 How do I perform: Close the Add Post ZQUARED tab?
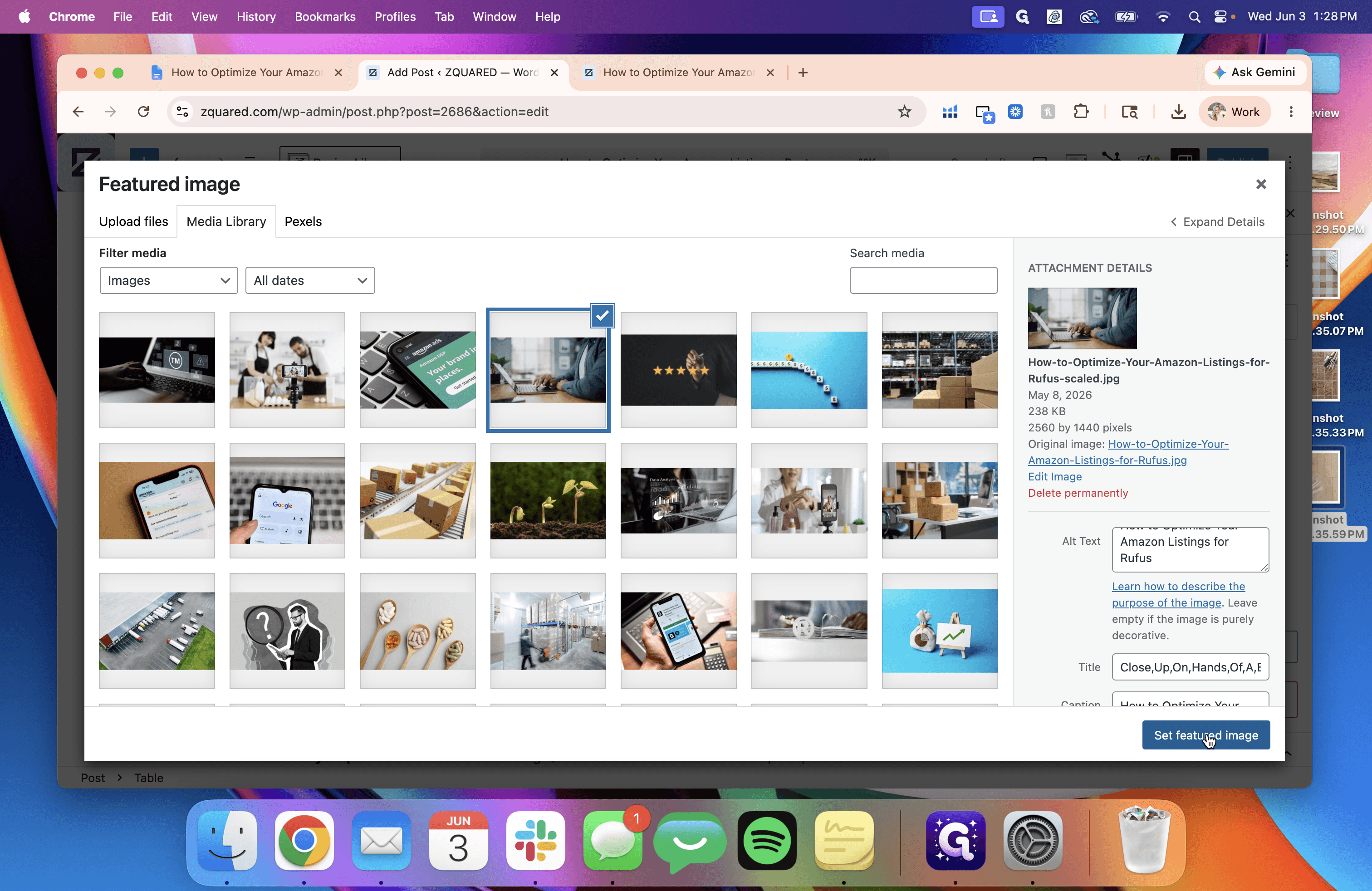554,73
